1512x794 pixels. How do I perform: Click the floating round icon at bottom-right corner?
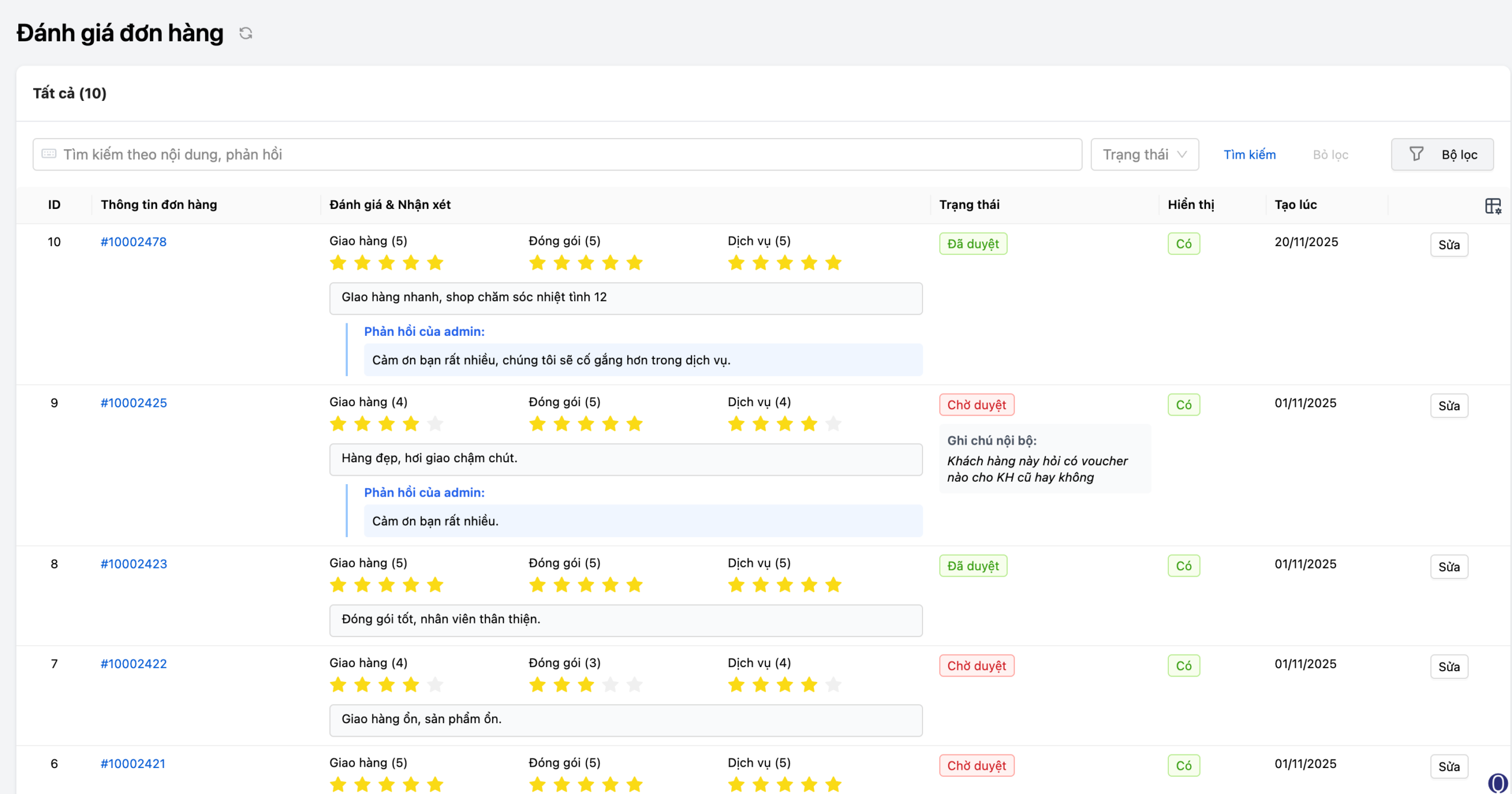(1497, 783)
